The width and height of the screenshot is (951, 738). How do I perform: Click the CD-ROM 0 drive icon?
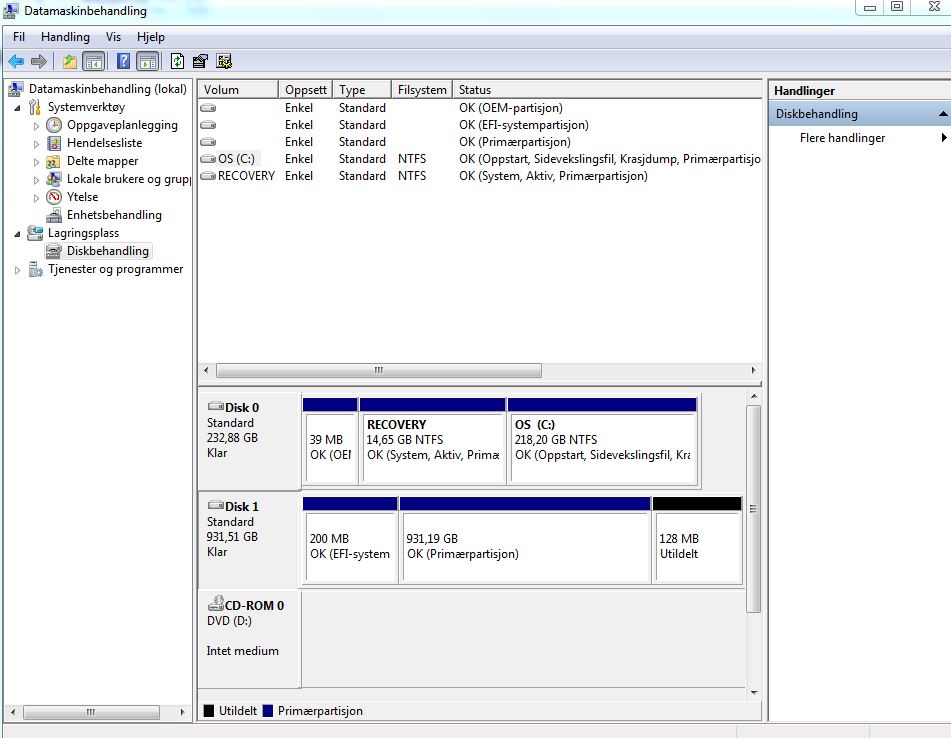[x=215, y=603]
